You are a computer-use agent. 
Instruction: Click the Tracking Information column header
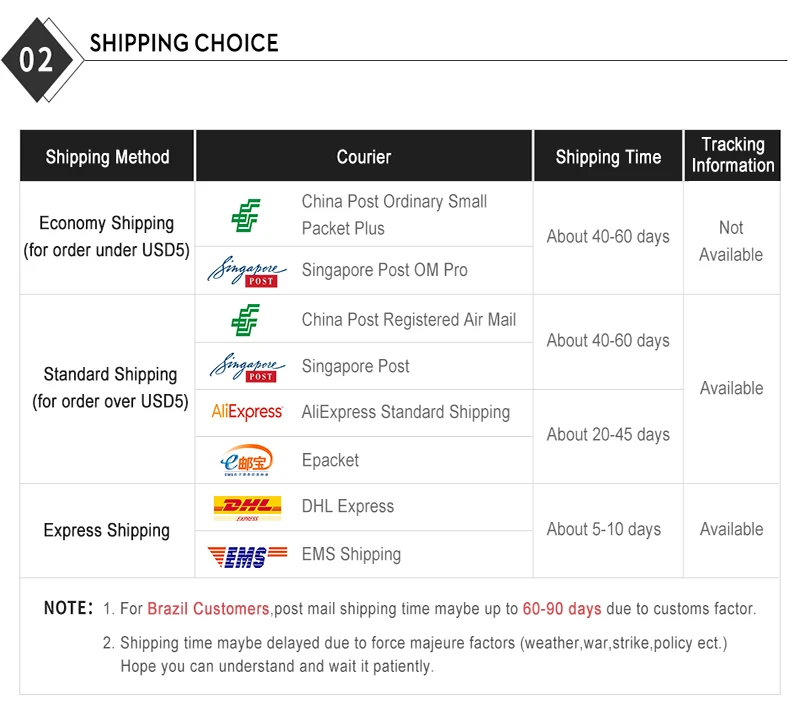click(x=732, y=156)
